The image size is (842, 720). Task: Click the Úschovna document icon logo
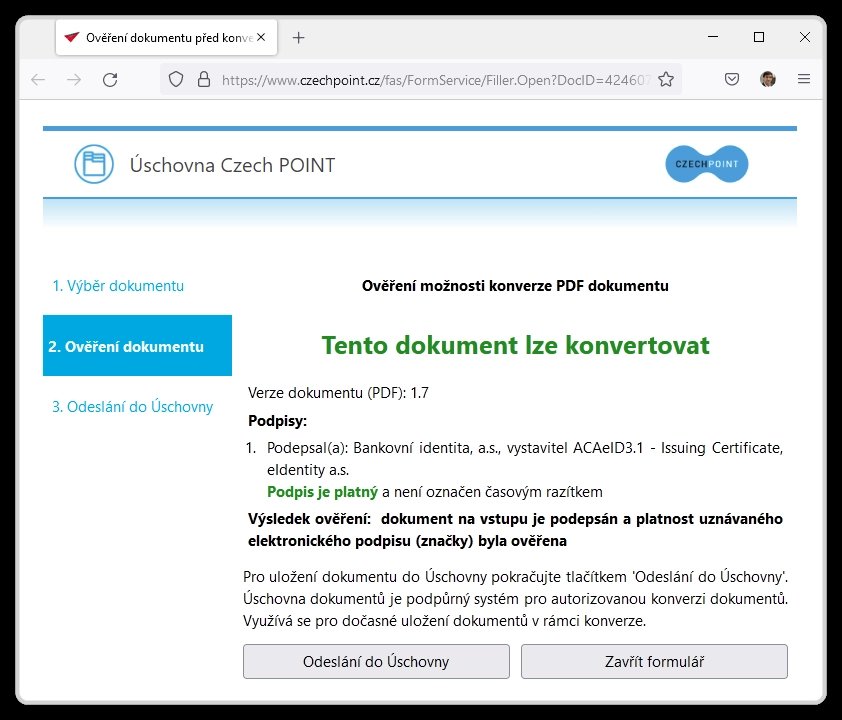point(94,164)
